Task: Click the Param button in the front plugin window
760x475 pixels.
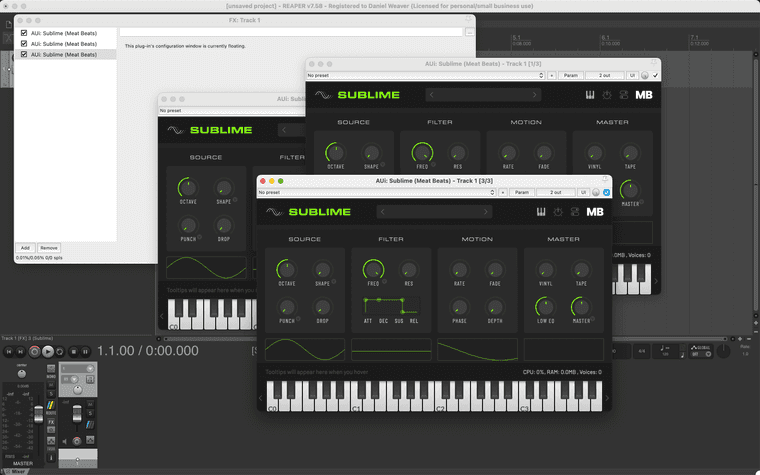Action: point(522,192)
